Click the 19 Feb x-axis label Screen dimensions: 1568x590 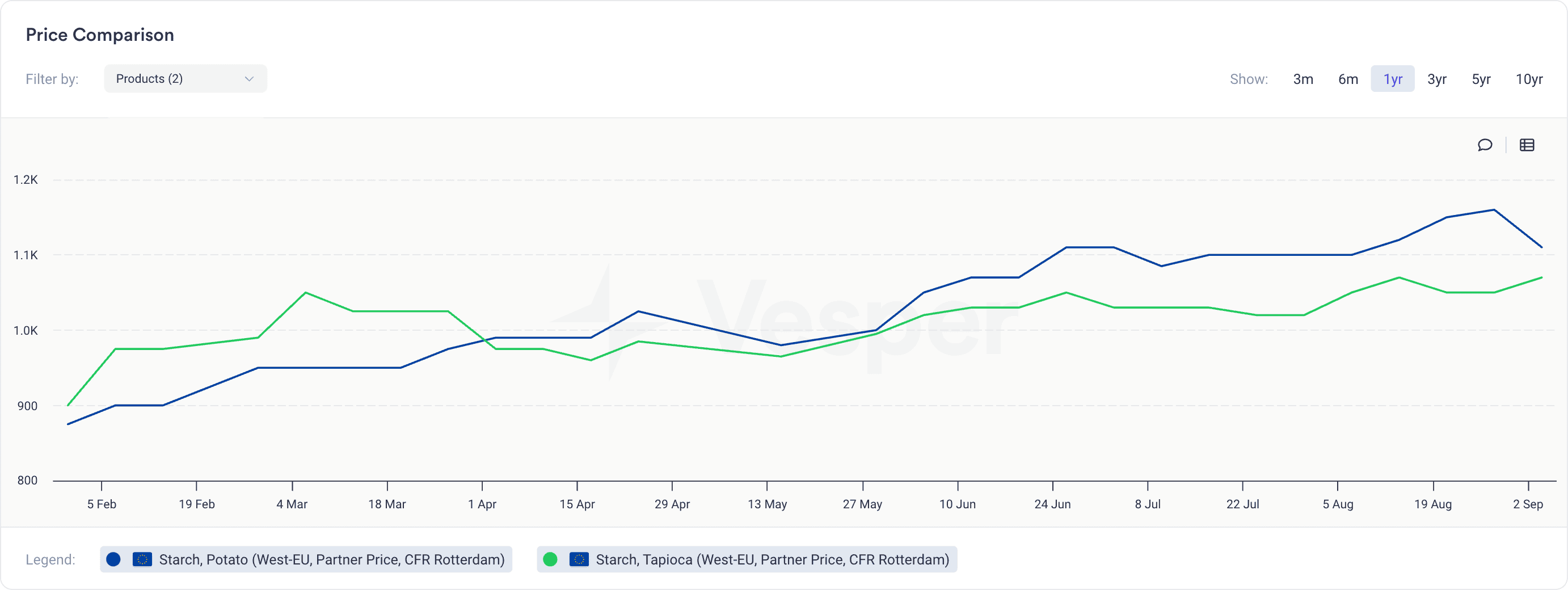tap(197, 504)
